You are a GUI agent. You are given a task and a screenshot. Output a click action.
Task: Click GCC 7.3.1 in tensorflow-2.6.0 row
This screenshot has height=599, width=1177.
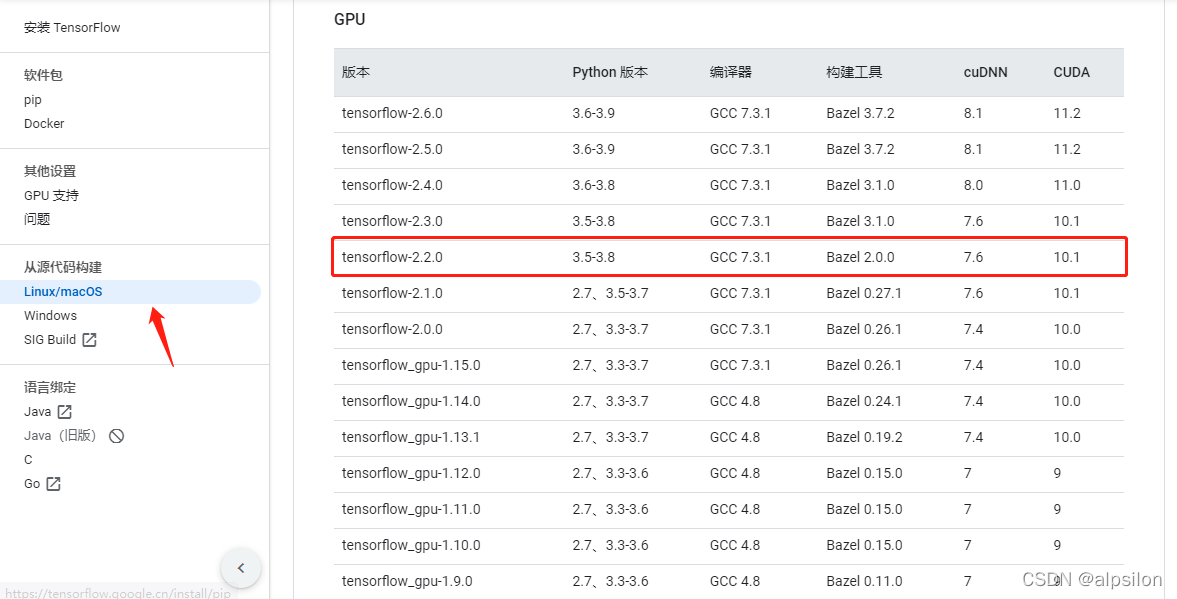[740, 113]
